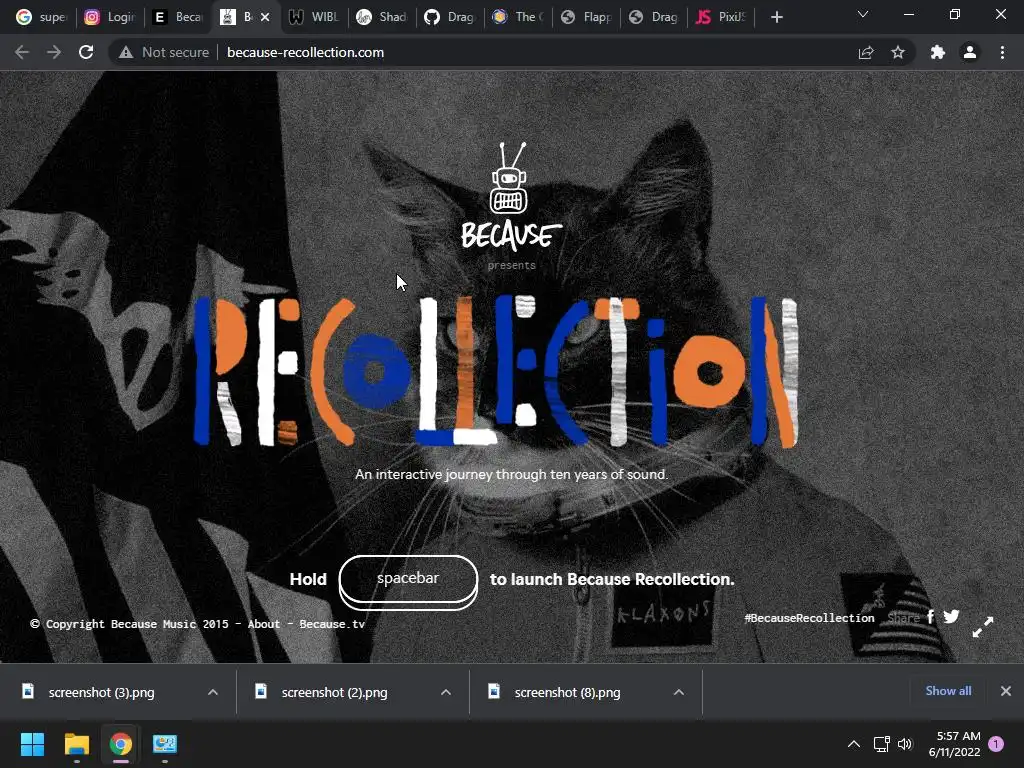Click the Chrome taskbar icon
Image resolution: width=1024 pixels, height=768 pixels.
(121, 744)
